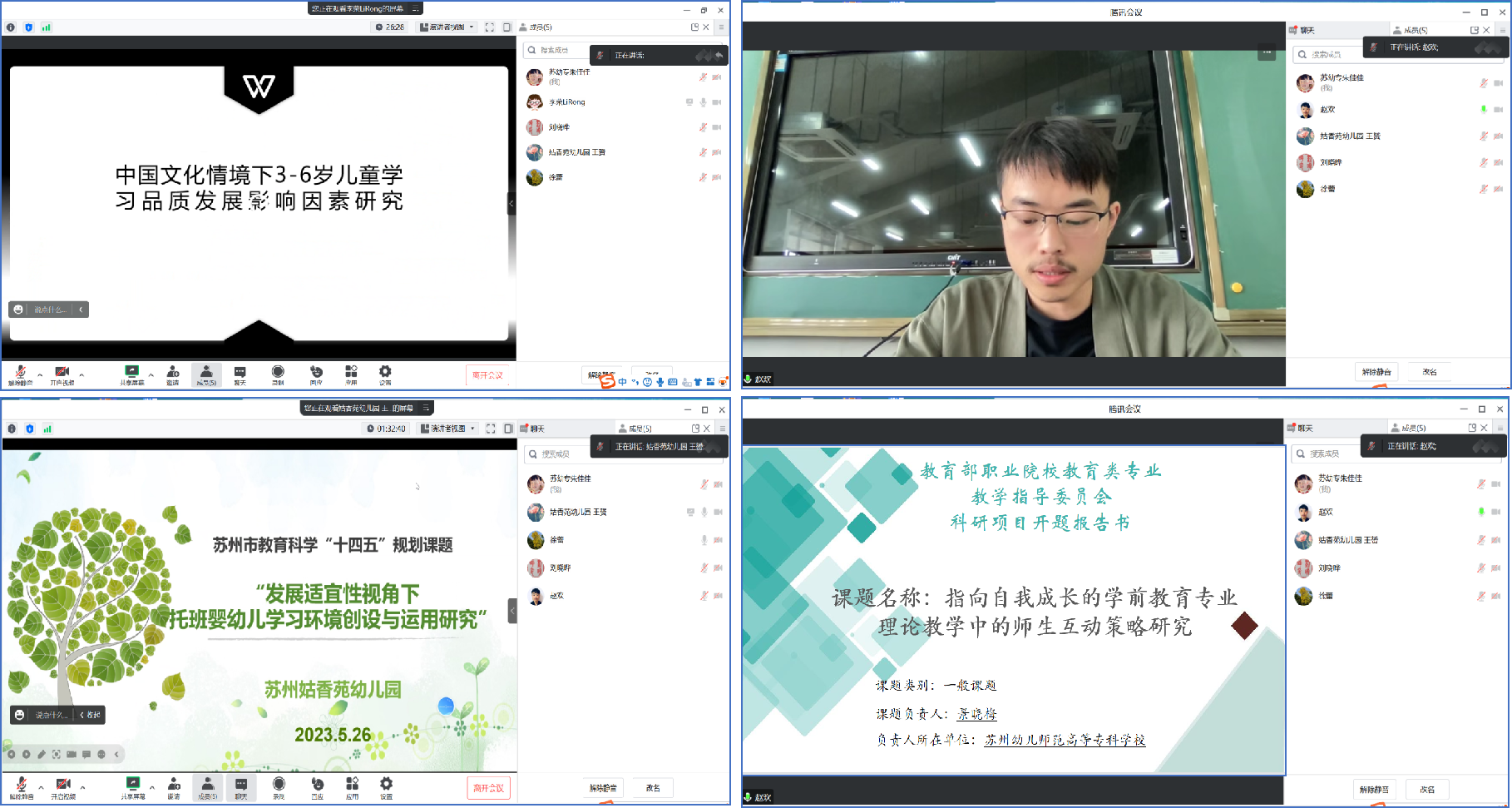Click Rename button under the webcam window's member list
Image resolution: width=1512 pixels, height=808 pixels.
point(1429,372)
